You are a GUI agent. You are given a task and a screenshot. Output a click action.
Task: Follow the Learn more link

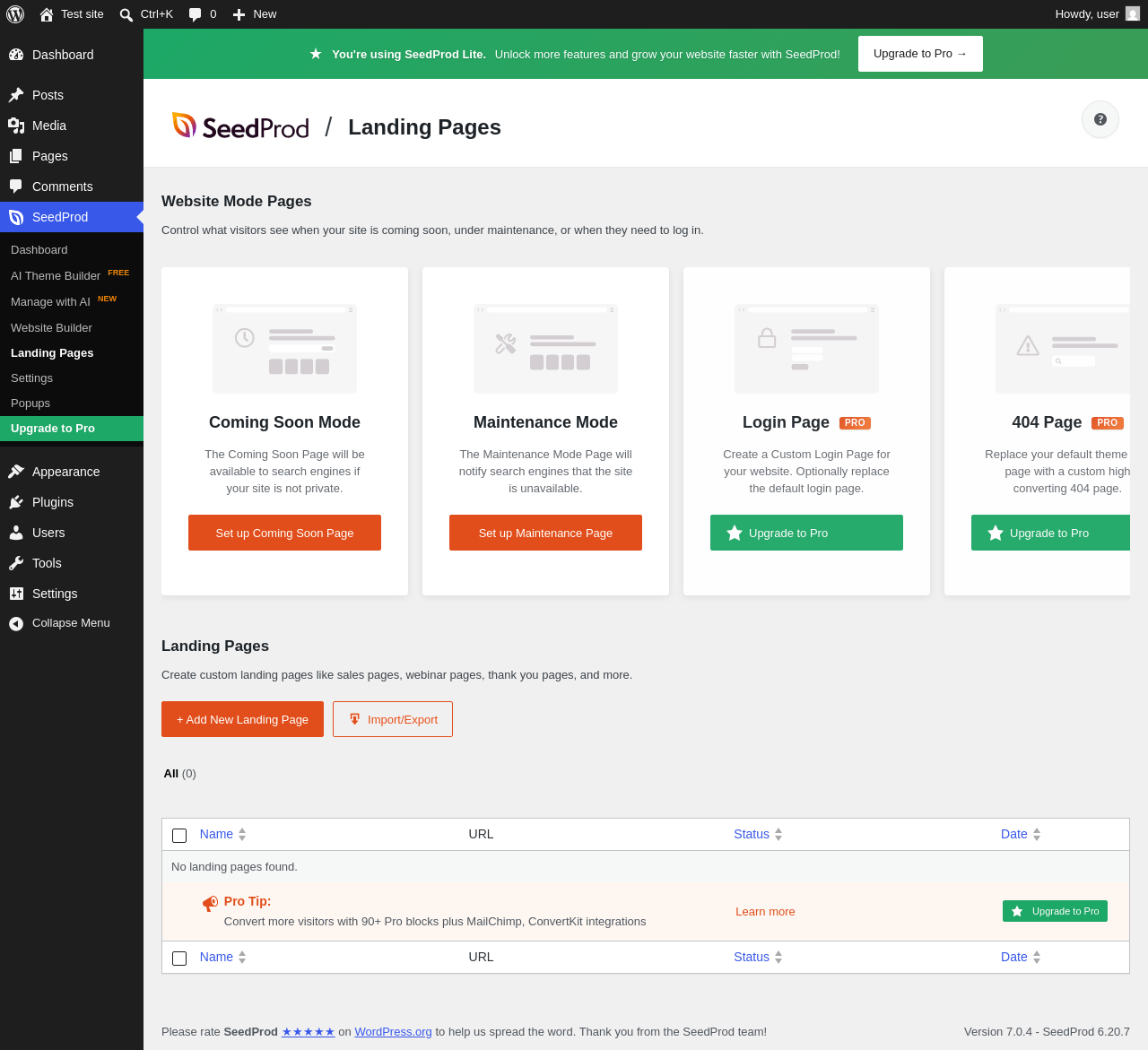tap(765, 912)
